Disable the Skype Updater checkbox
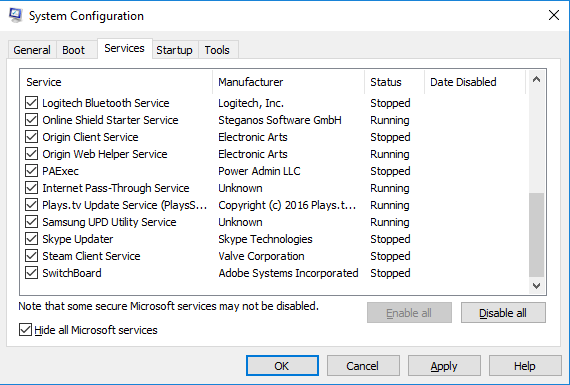 pyautogui.click(x=32, y=239)
